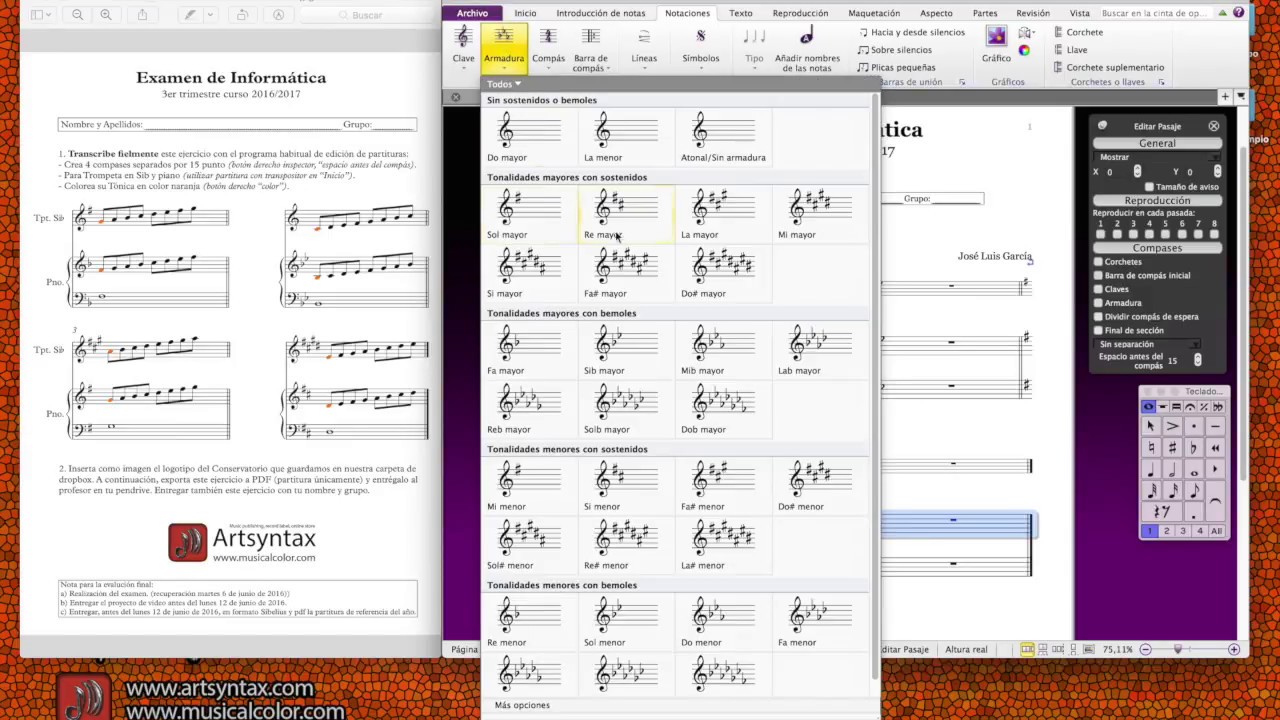The image size is (1280, 720).
Task: Select the sharp accidental on Teclado keypad
Action: pos(1172,448)
